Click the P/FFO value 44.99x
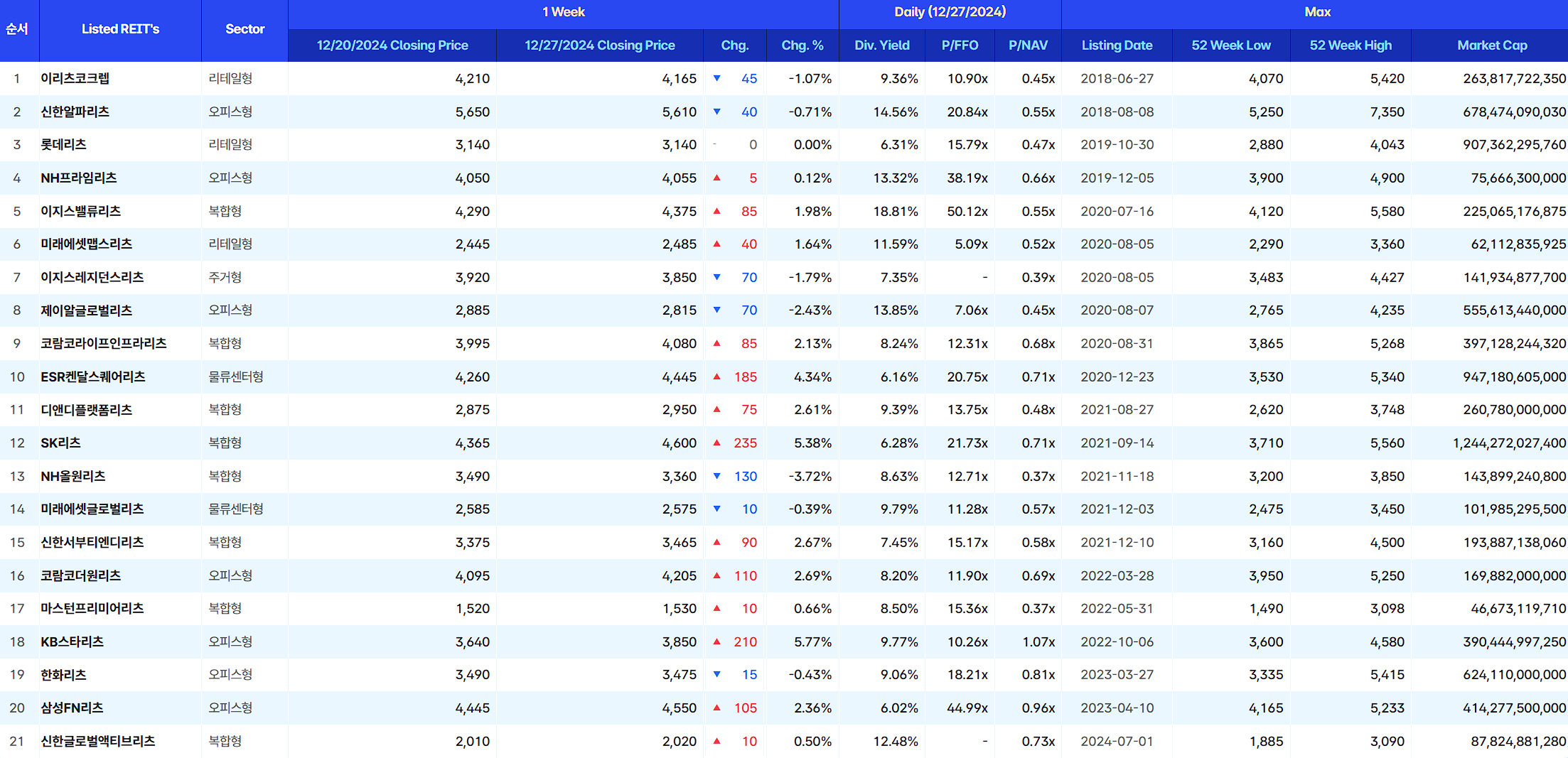 (x=967, y=708)
